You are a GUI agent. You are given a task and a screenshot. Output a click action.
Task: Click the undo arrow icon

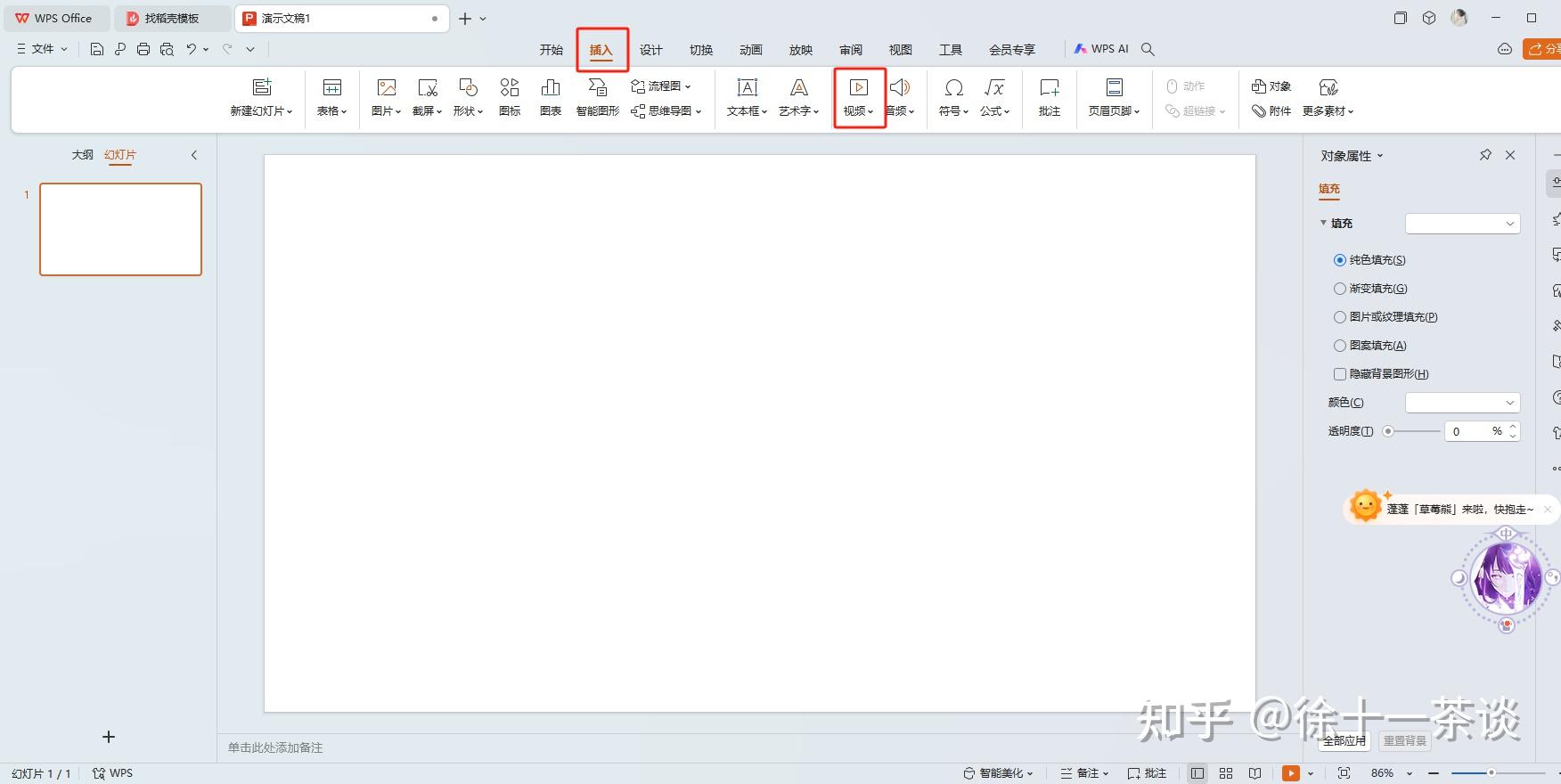tap(191, 49)
